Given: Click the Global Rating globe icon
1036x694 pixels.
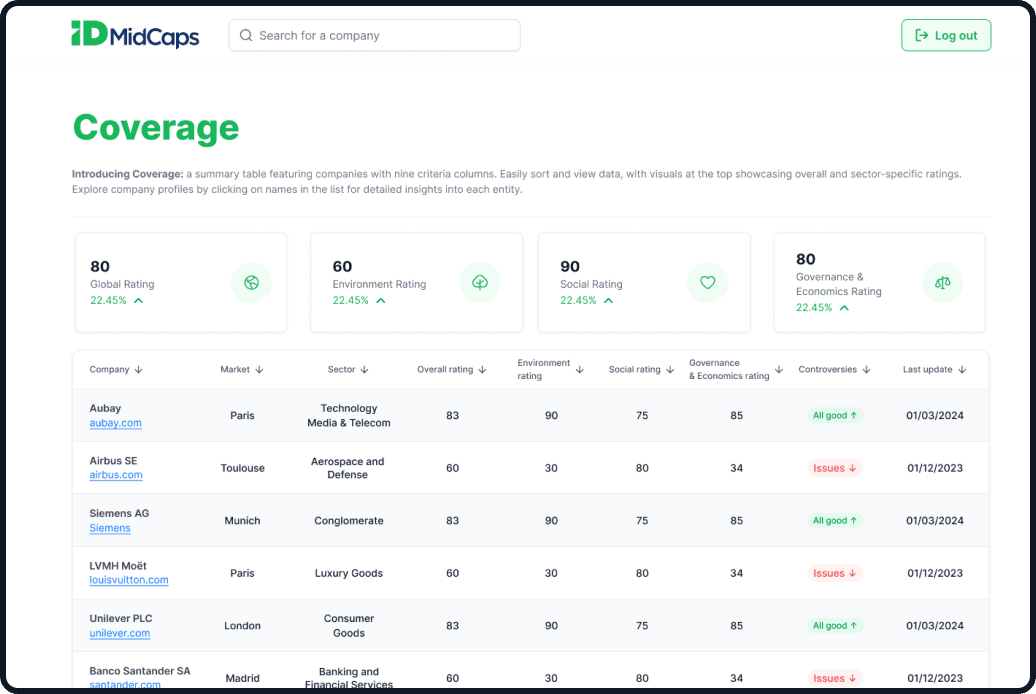Looking at the screenshot, I should pyautogui.click(x=251, y=283).
